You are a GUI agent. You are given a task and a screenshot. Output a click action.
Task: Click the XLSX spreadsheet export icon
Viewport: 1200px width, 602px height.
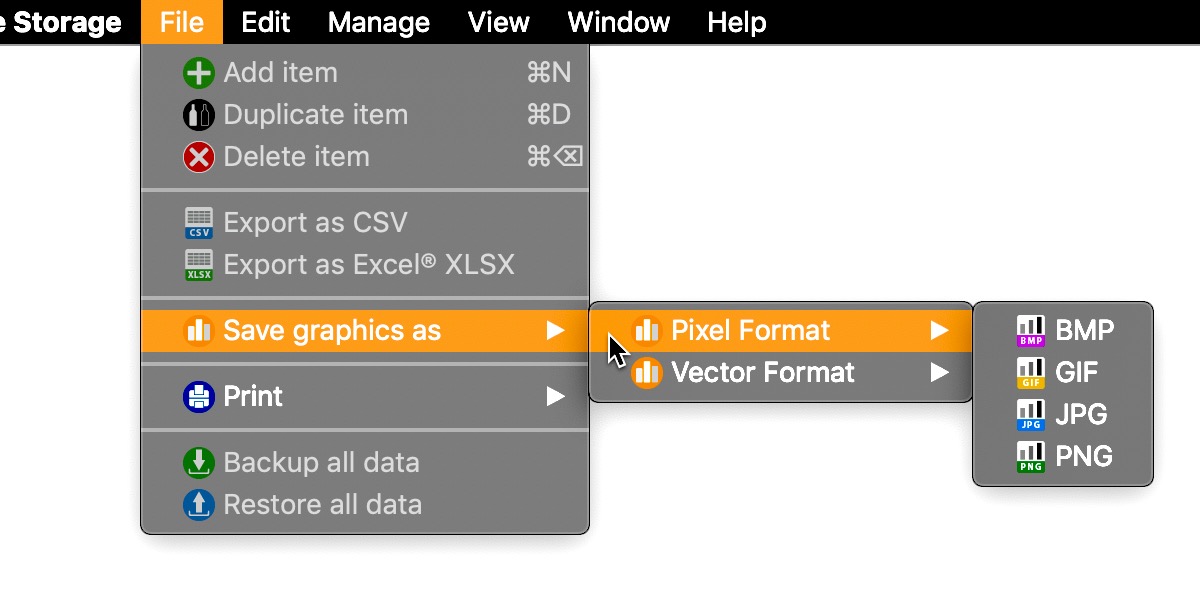199,265
